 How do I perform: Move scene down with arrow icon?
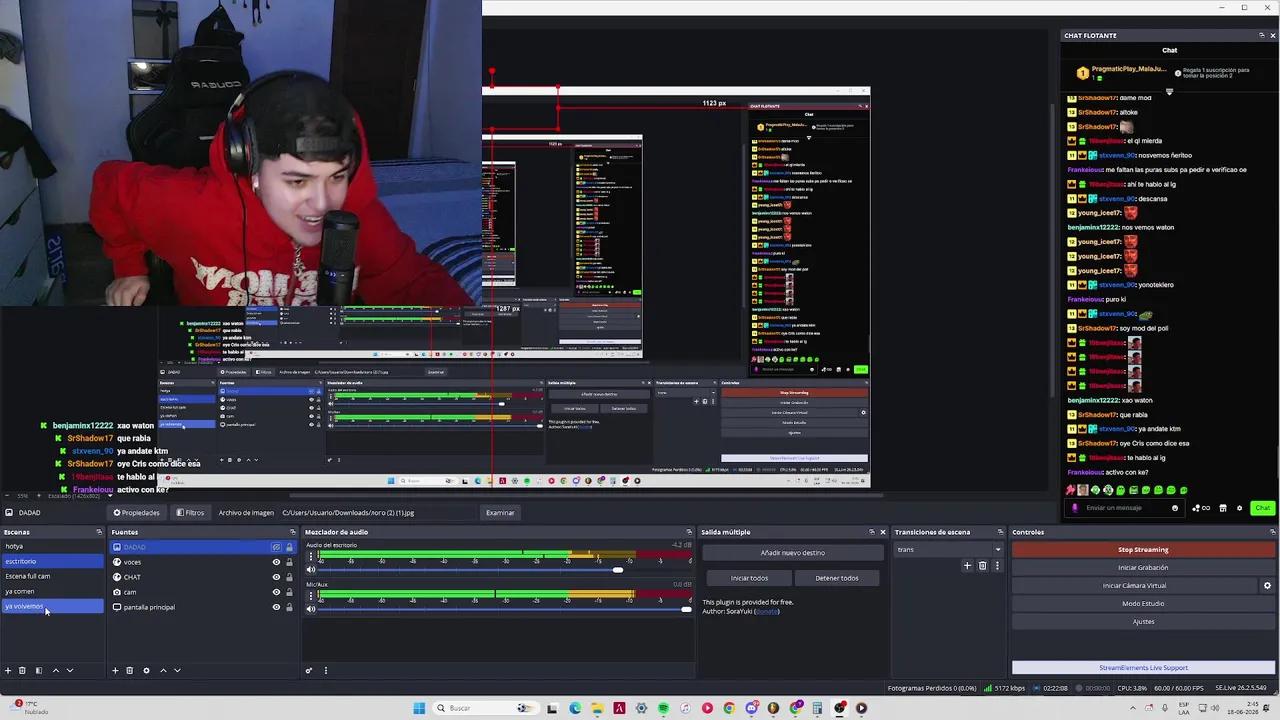pos(69,670)
